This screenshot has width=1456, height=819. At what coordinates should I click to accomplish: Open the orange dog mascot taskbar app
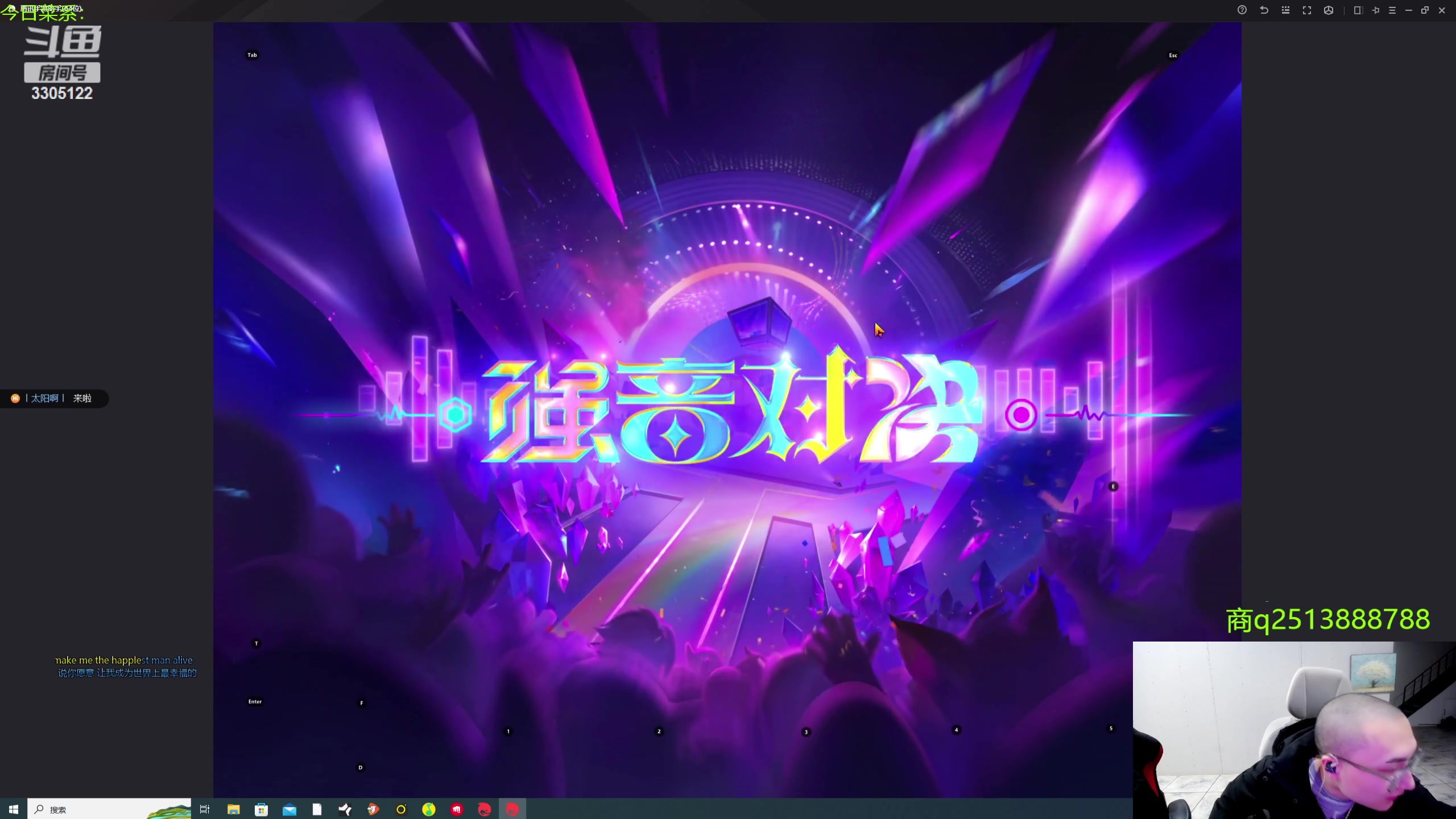pos(373,809)
